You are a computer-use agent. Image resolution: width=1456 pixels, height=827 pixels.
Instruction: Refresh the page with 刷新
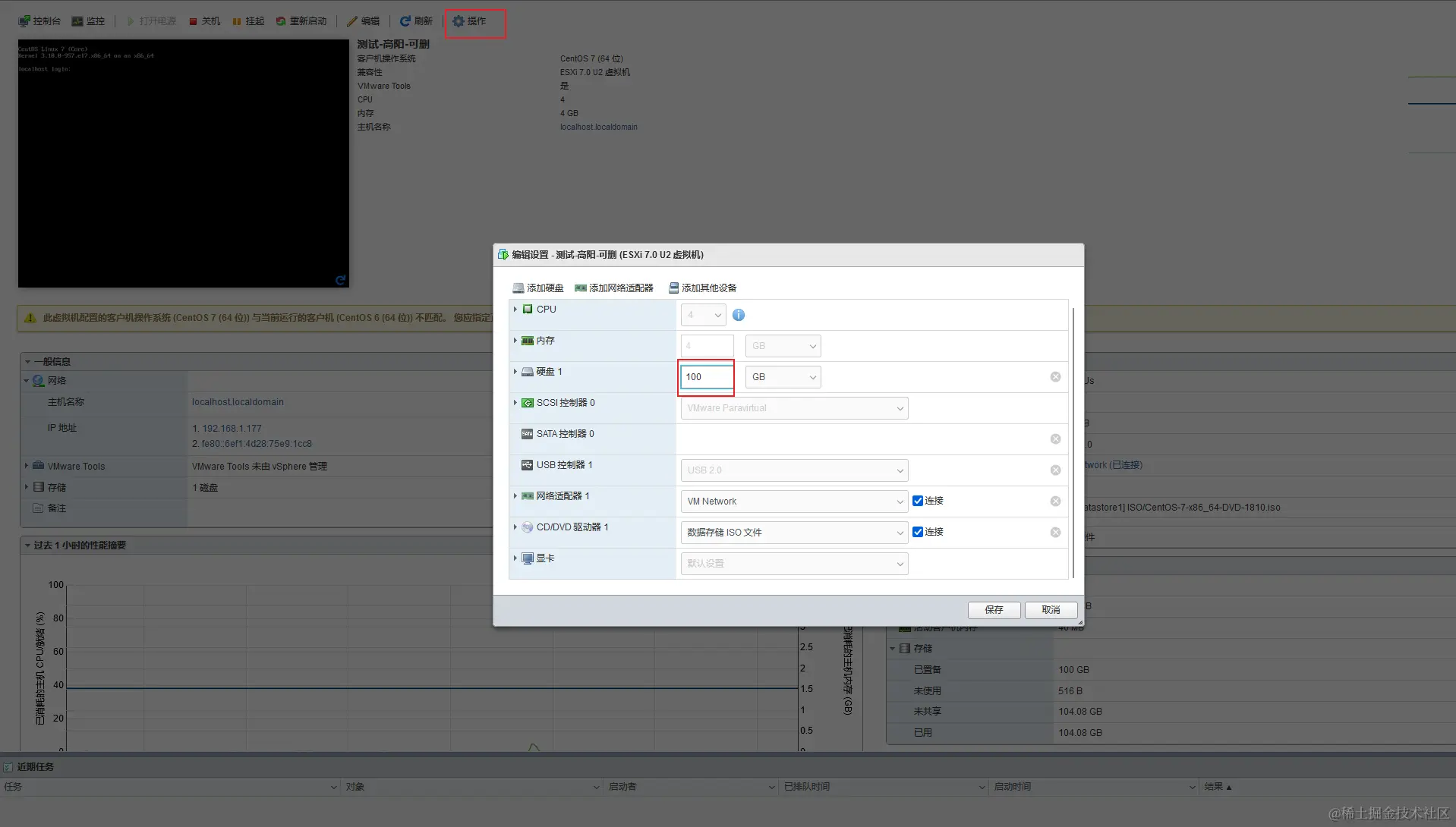(417, 21)
